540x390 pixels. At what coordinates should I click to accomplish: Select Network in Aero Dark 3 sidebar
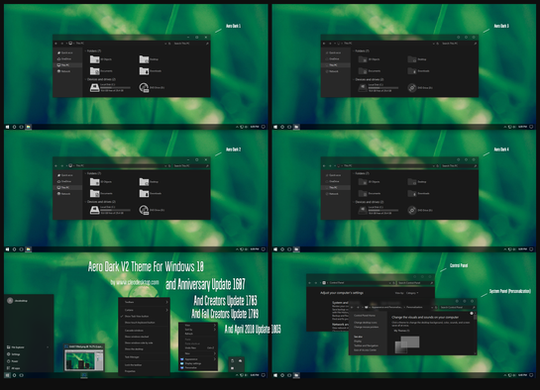[x=332, y=71]
